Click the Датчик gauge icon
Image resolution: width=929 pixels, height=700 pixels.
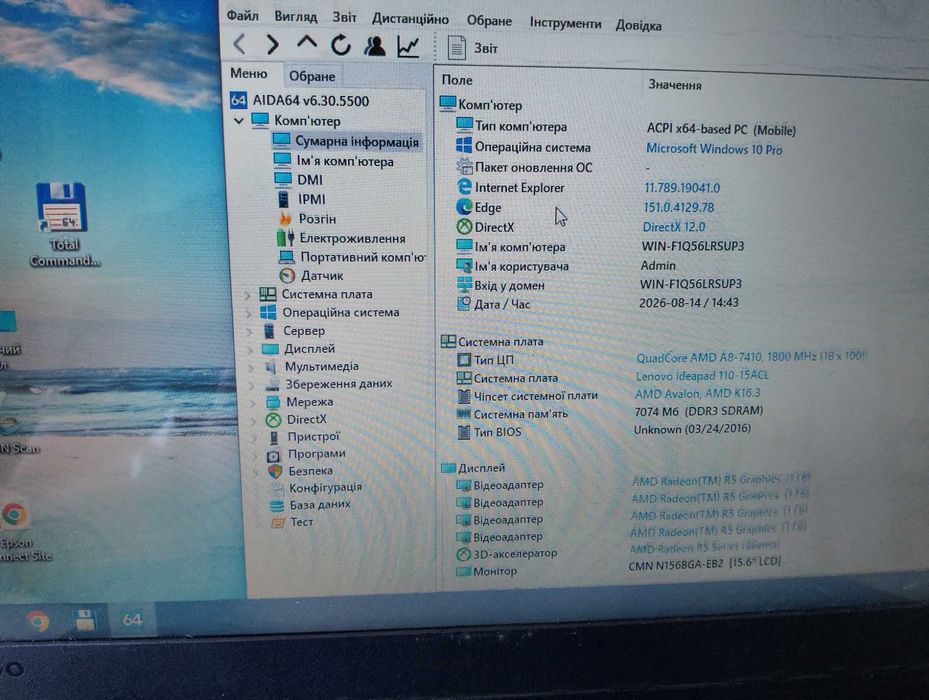pos(287,276)
